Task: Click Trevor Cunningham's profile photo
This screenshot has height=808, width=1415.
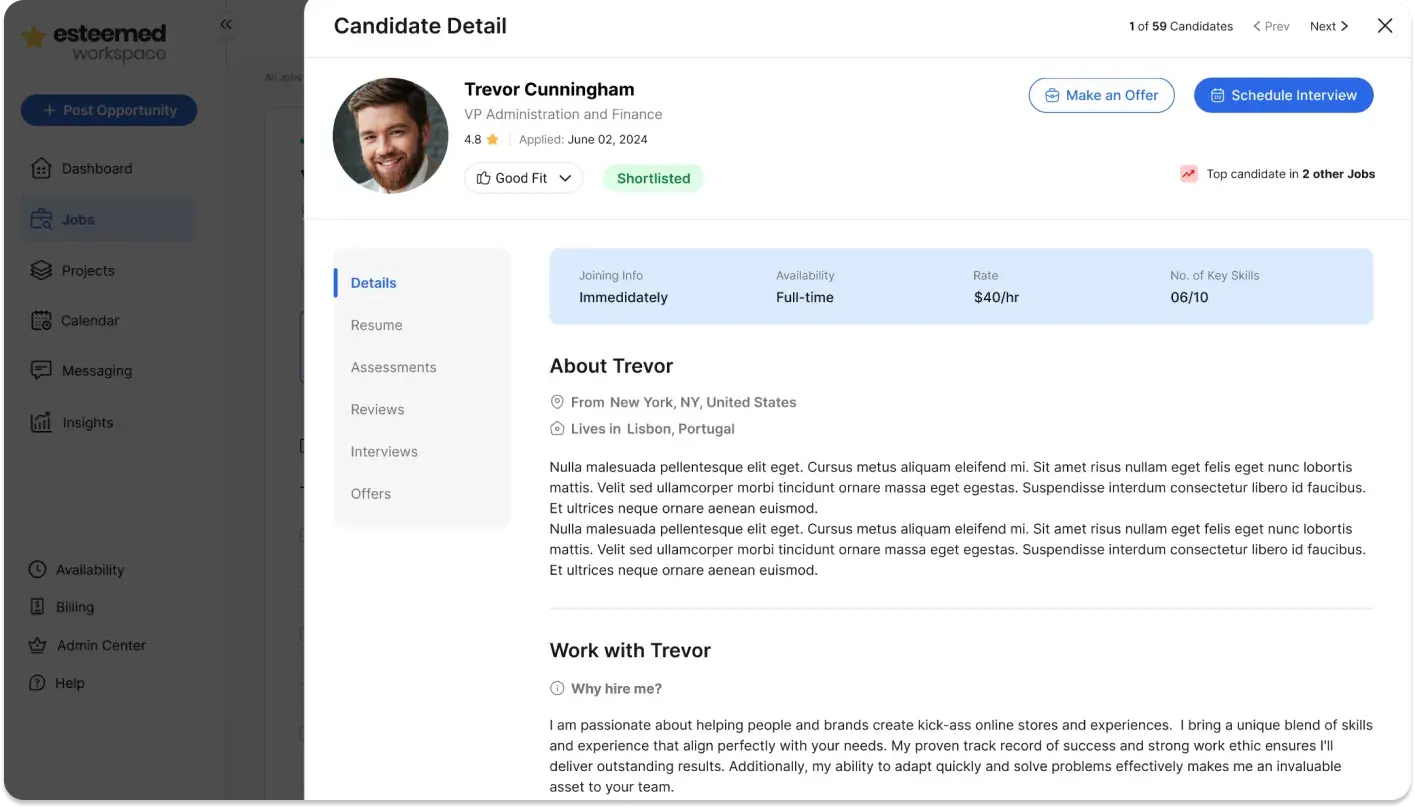Action: [x=390, y=136]
